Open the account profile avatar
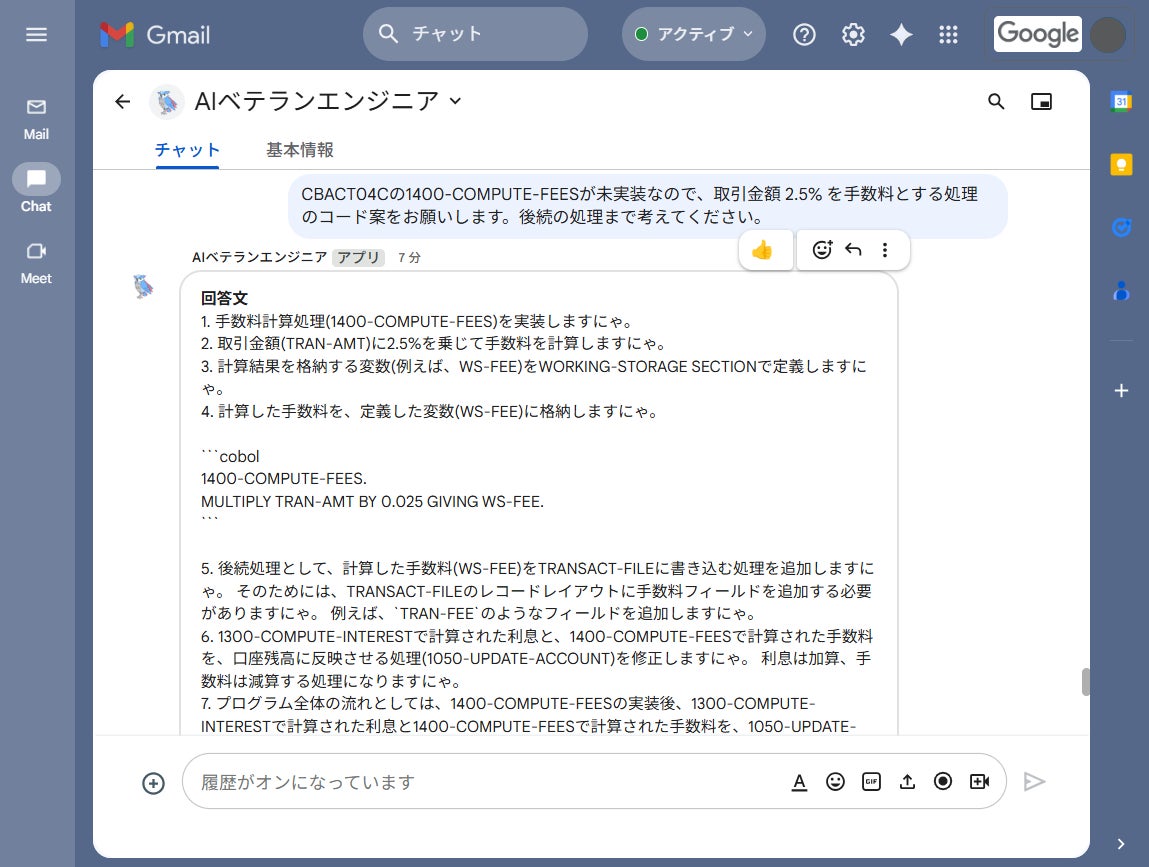Screen dimensions: 1149x867 tap(1107, 34)
